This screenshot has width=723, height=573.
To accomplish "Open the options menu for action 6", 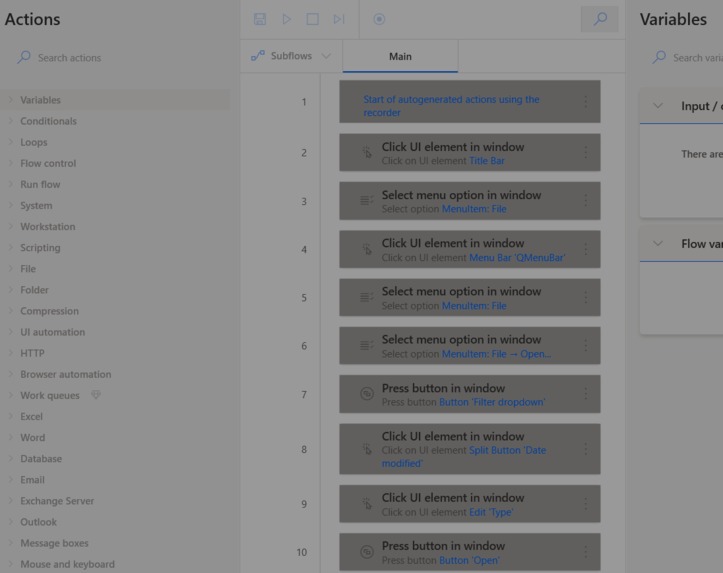I will [586, 346].
